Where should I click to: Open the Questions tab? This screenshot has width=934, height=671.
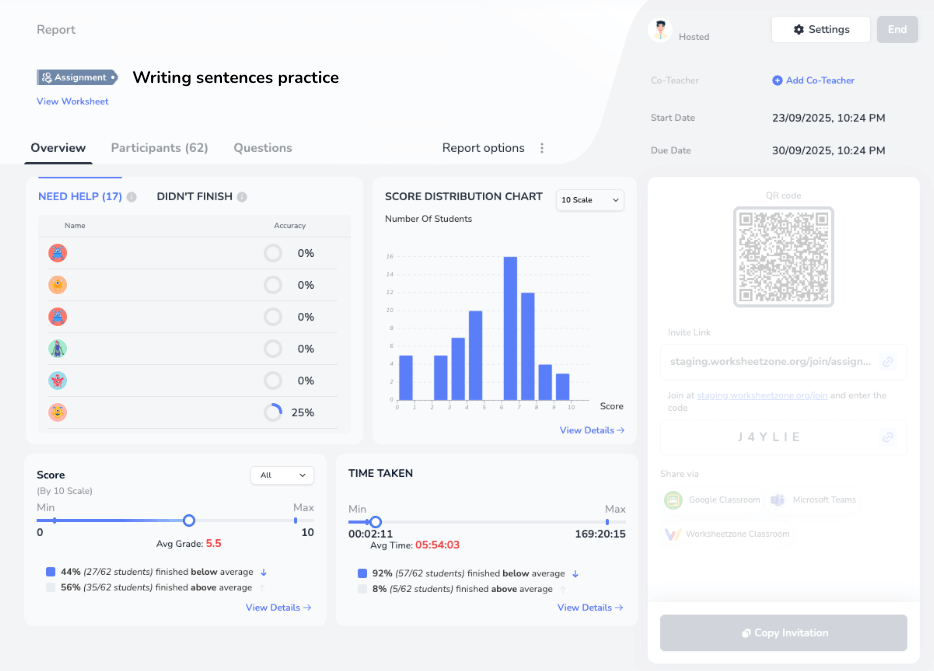[x=262, y=147]
